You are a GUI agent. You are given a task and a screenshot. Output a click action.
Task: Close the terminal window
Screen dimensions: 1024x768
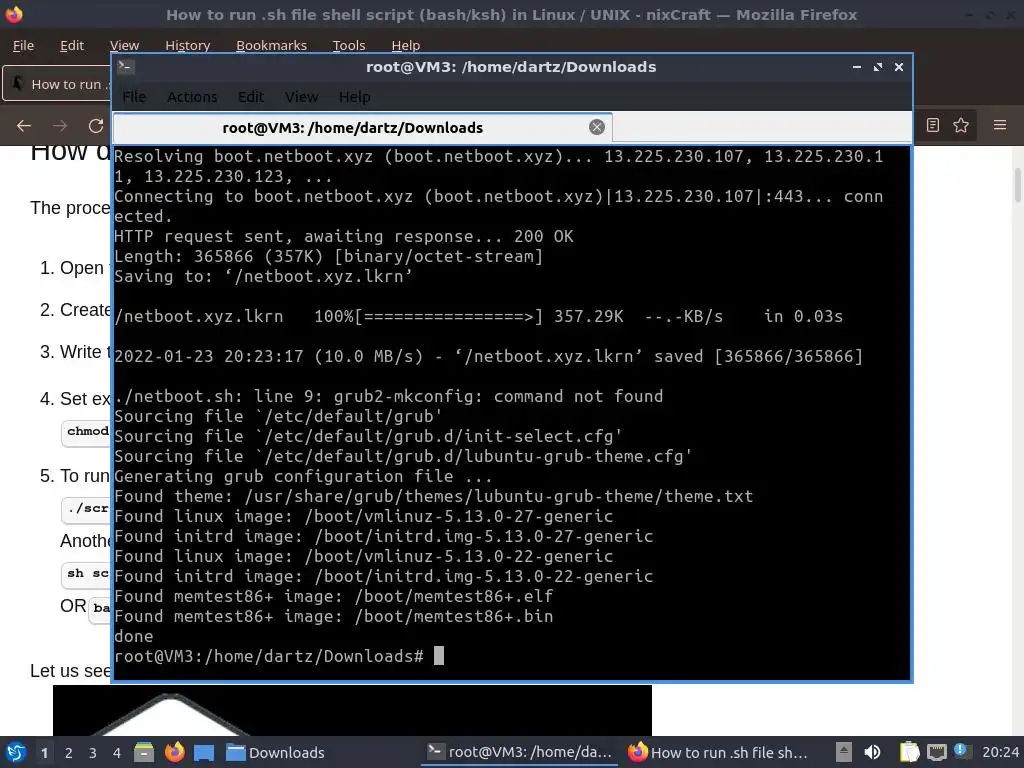[x=899, y=67]
